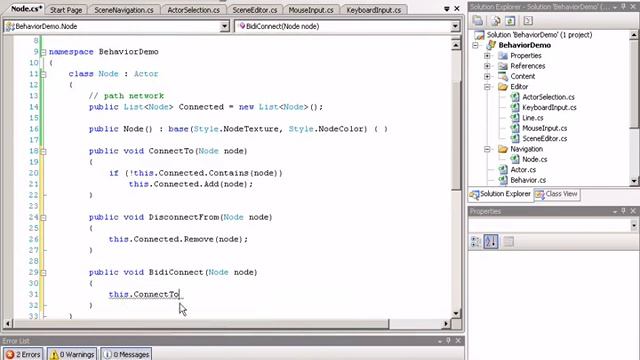Open the ActorSelection.cs tab
Viewport: 640px width, 360px height.
193,10
